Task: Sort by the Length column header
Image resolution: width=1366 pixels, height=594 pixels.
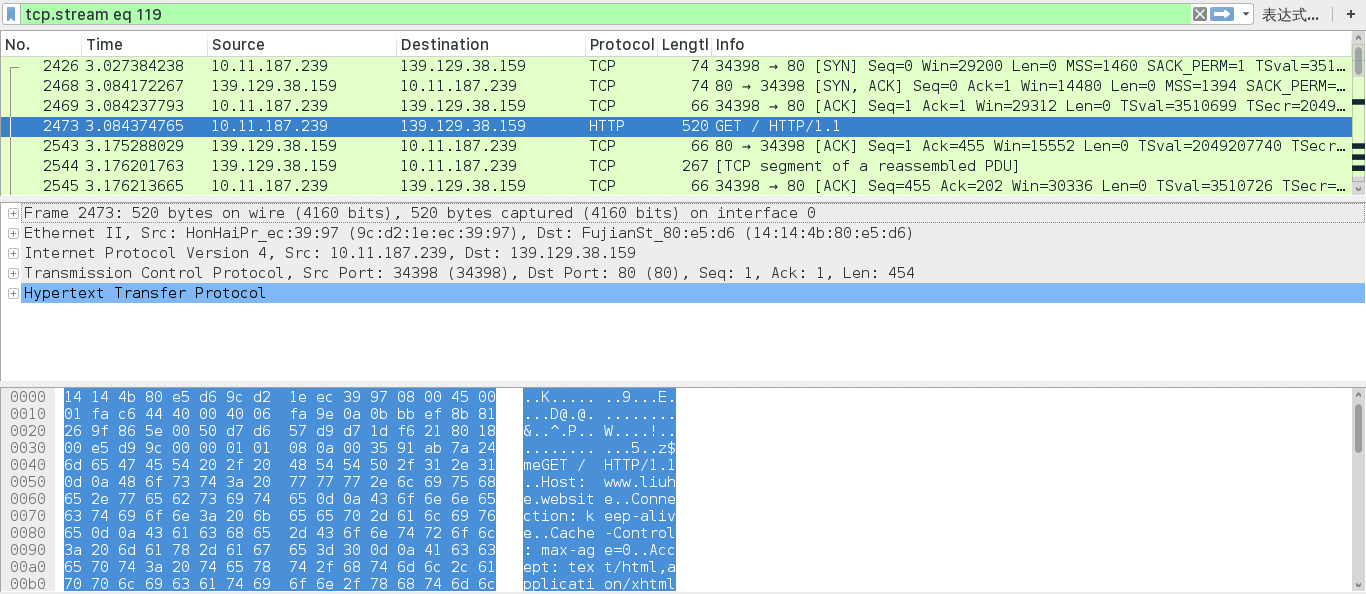Action: tap(684, 45)
